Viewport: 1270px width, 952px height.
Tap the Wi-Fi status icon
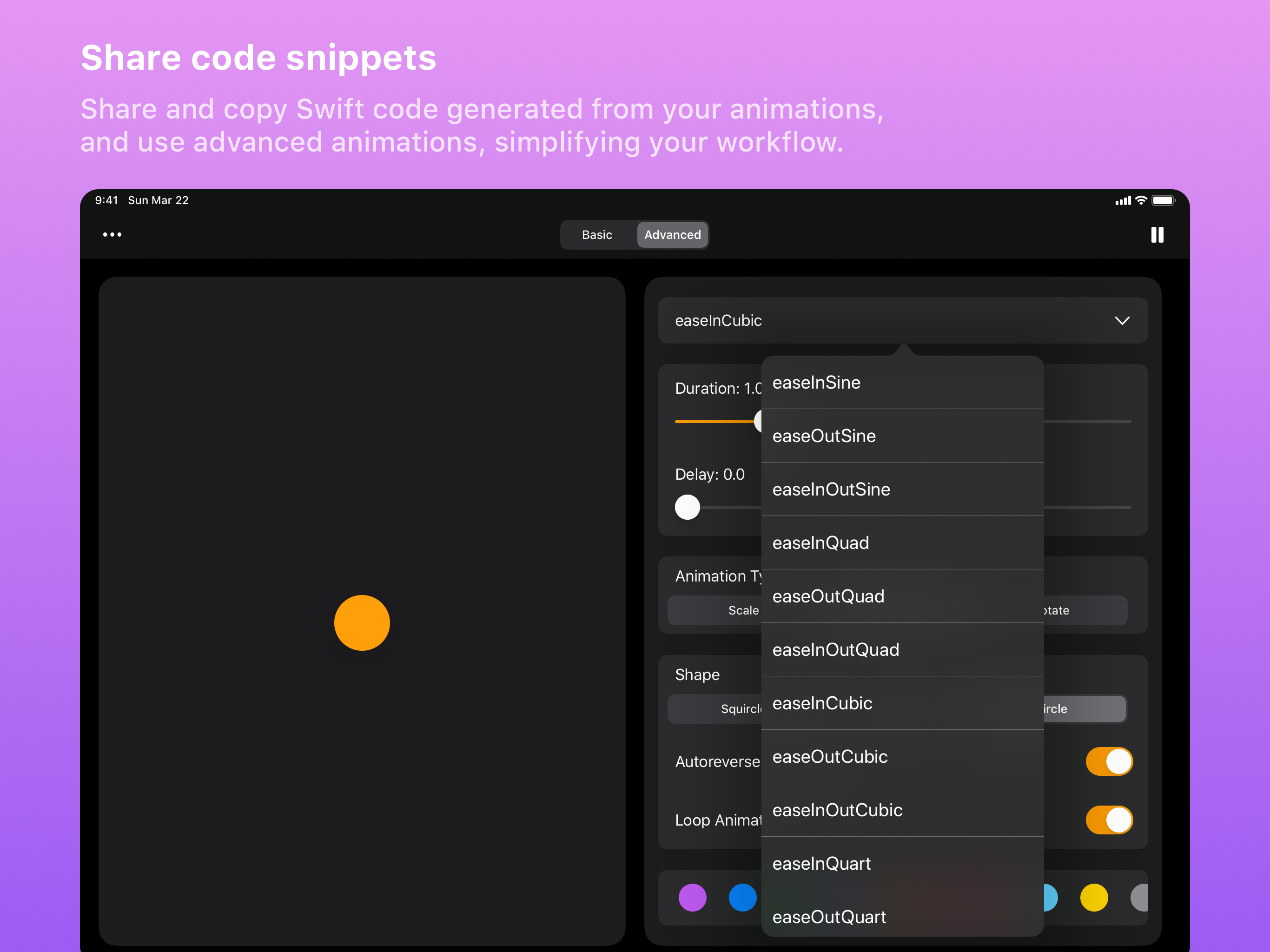pyautogui.click(x=1141, y=200)
